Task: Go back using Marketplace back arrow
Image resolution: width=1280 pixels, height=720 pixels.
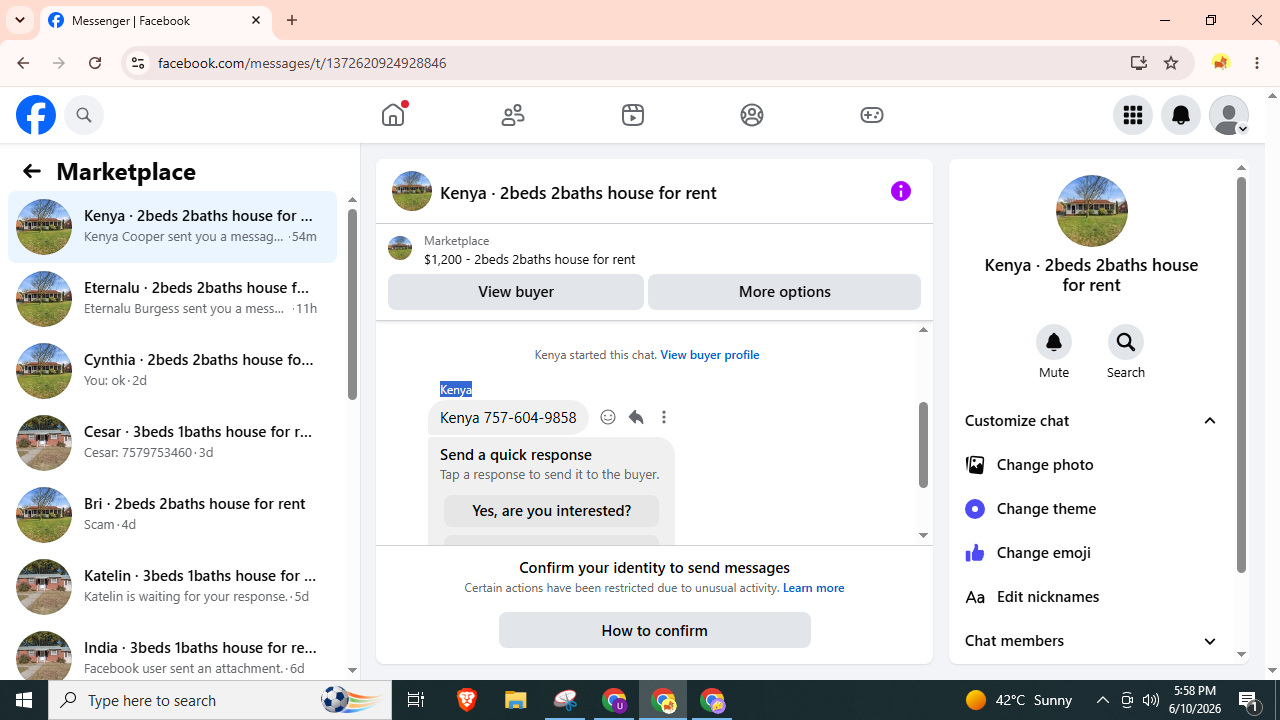Action: (x=32, y=171)
